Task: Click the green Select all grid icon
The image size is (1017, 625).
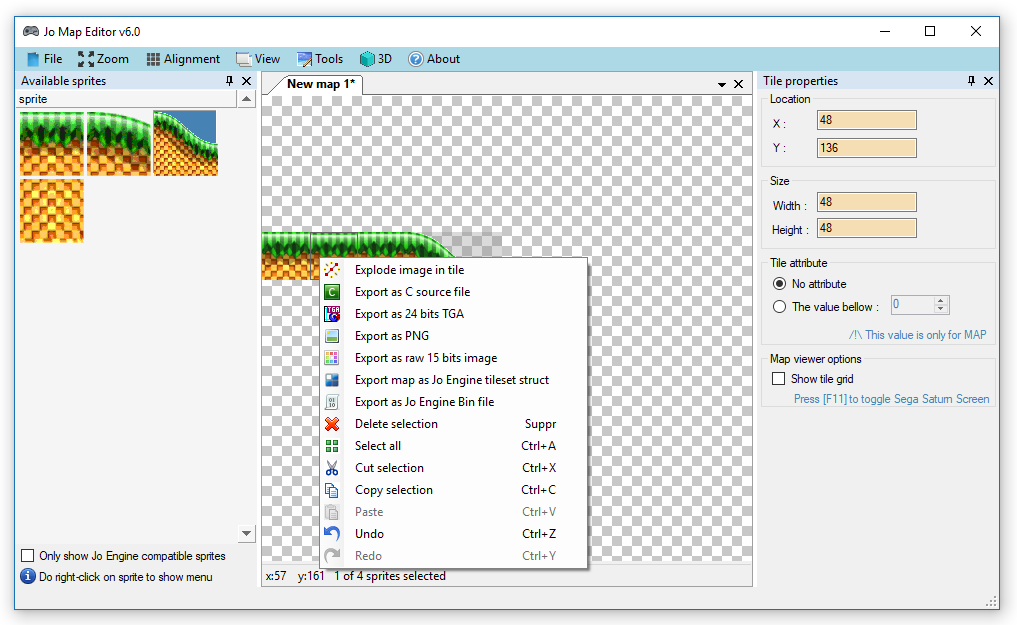Action: 332,446
